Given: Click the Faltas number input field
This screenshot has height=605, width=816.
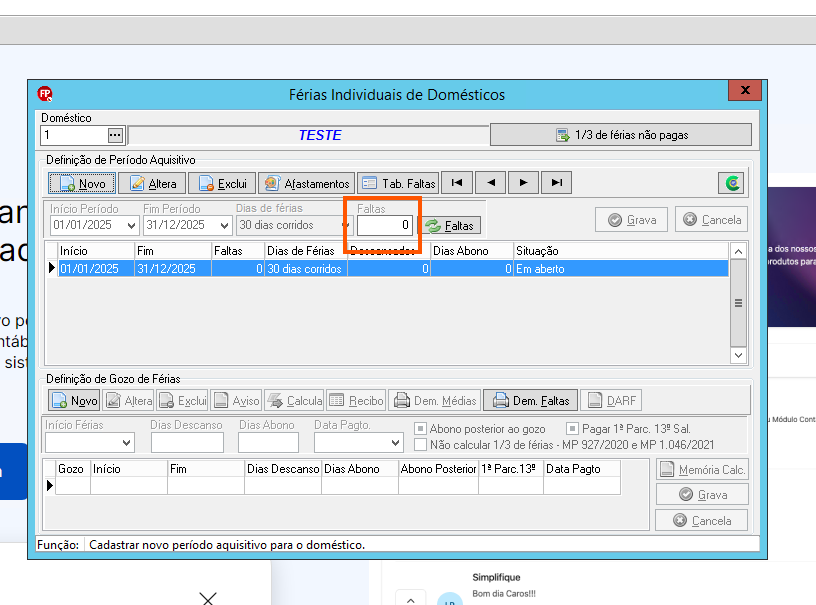Looking at the screenshot, I should [x=385, y=225].
